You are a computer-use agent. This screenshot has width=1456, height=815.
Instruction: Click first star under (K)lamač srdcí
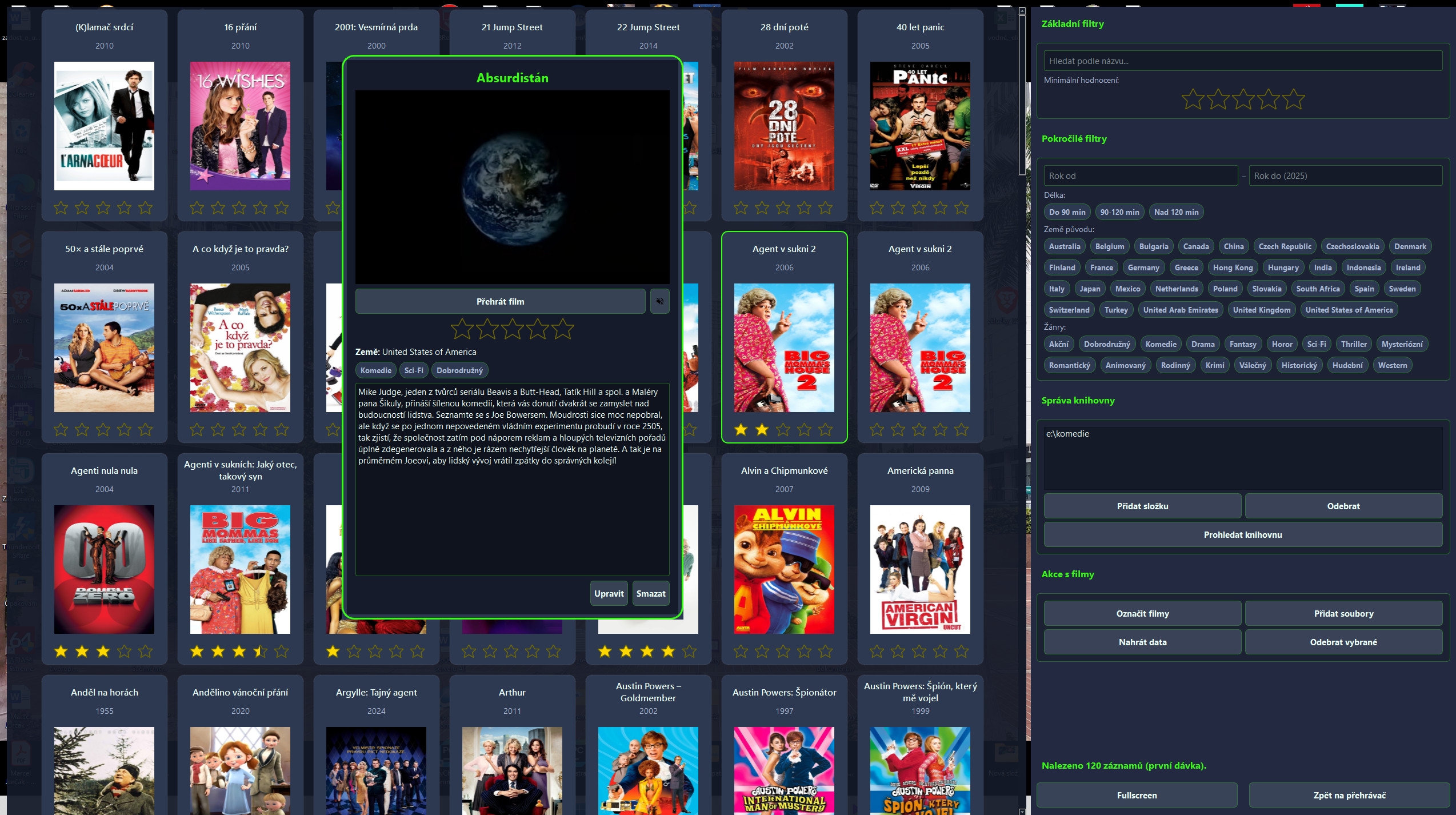point(61,207)
